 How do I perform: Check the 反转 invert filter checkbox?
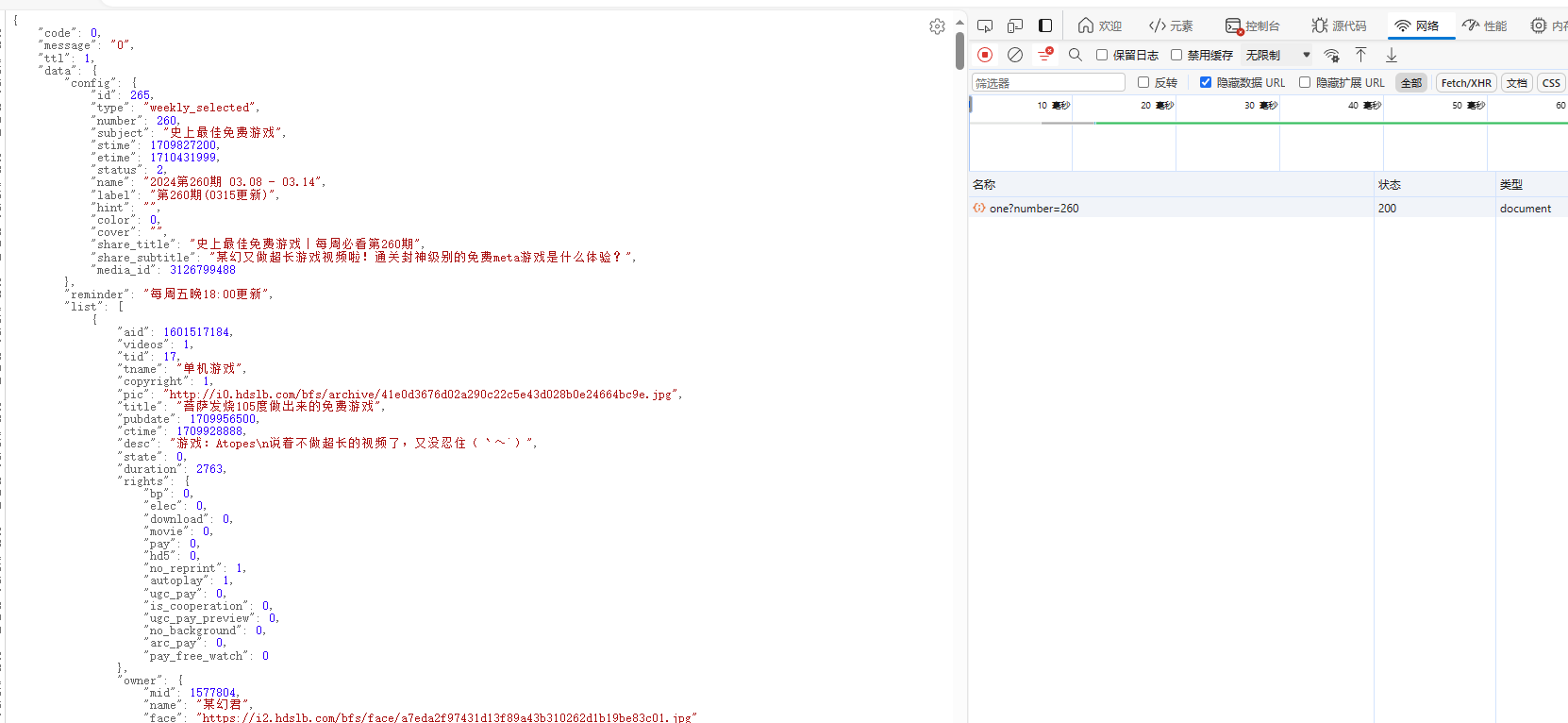pos(1143,82)
